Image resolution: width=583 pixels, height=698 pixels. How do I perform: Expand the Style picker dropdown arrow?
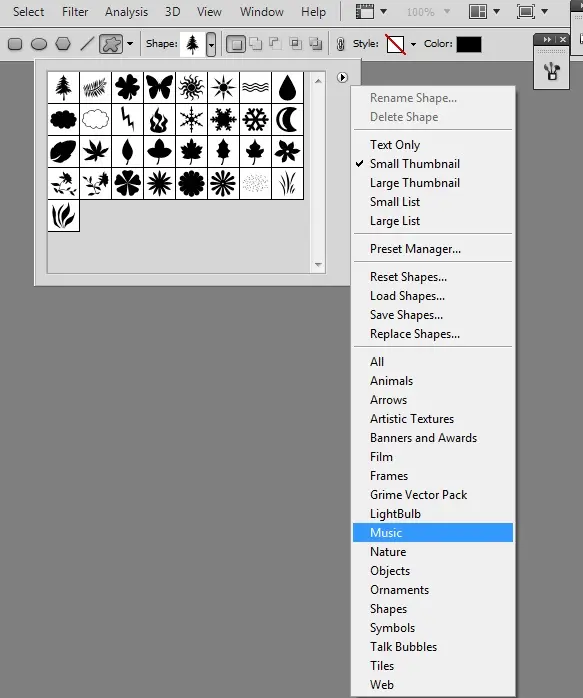click(413, 44)
